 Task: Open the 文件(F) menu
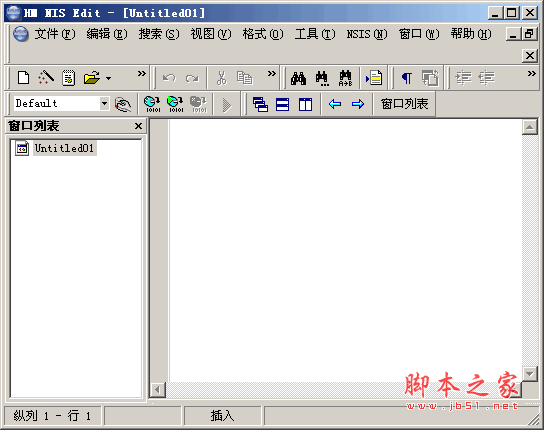tap(55, 34)
